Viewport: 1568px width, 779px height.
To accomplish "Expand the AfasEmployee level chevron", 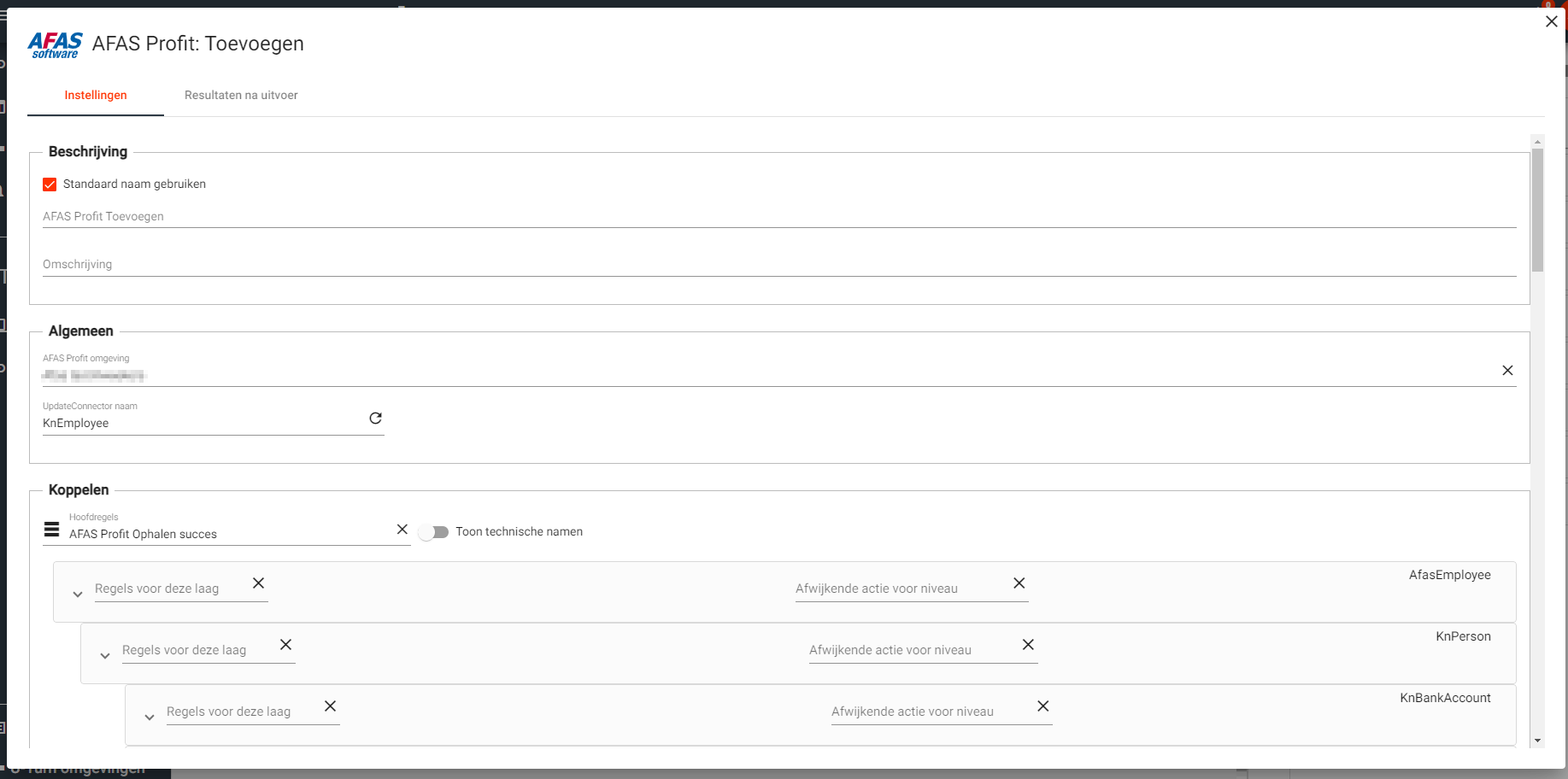I will click(x=78, y=594).
